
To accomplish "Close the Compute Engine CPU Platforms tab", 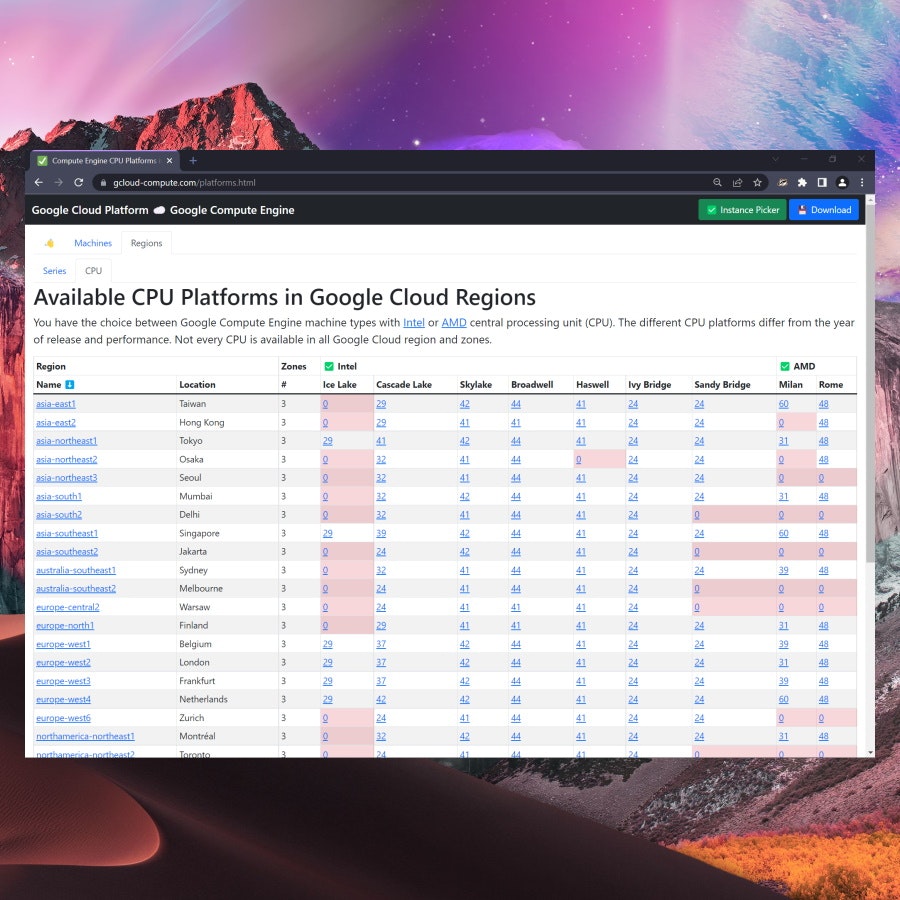I will pyautogui.click(x=169, y=161).
